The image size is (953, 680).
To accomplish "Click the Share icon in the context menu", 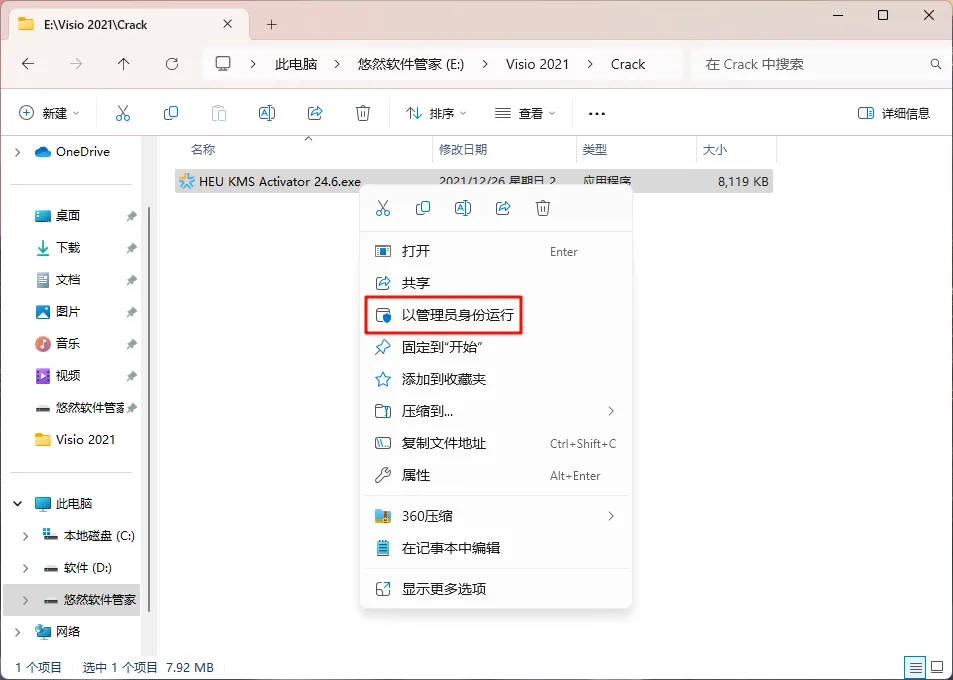I will (503, 208).
